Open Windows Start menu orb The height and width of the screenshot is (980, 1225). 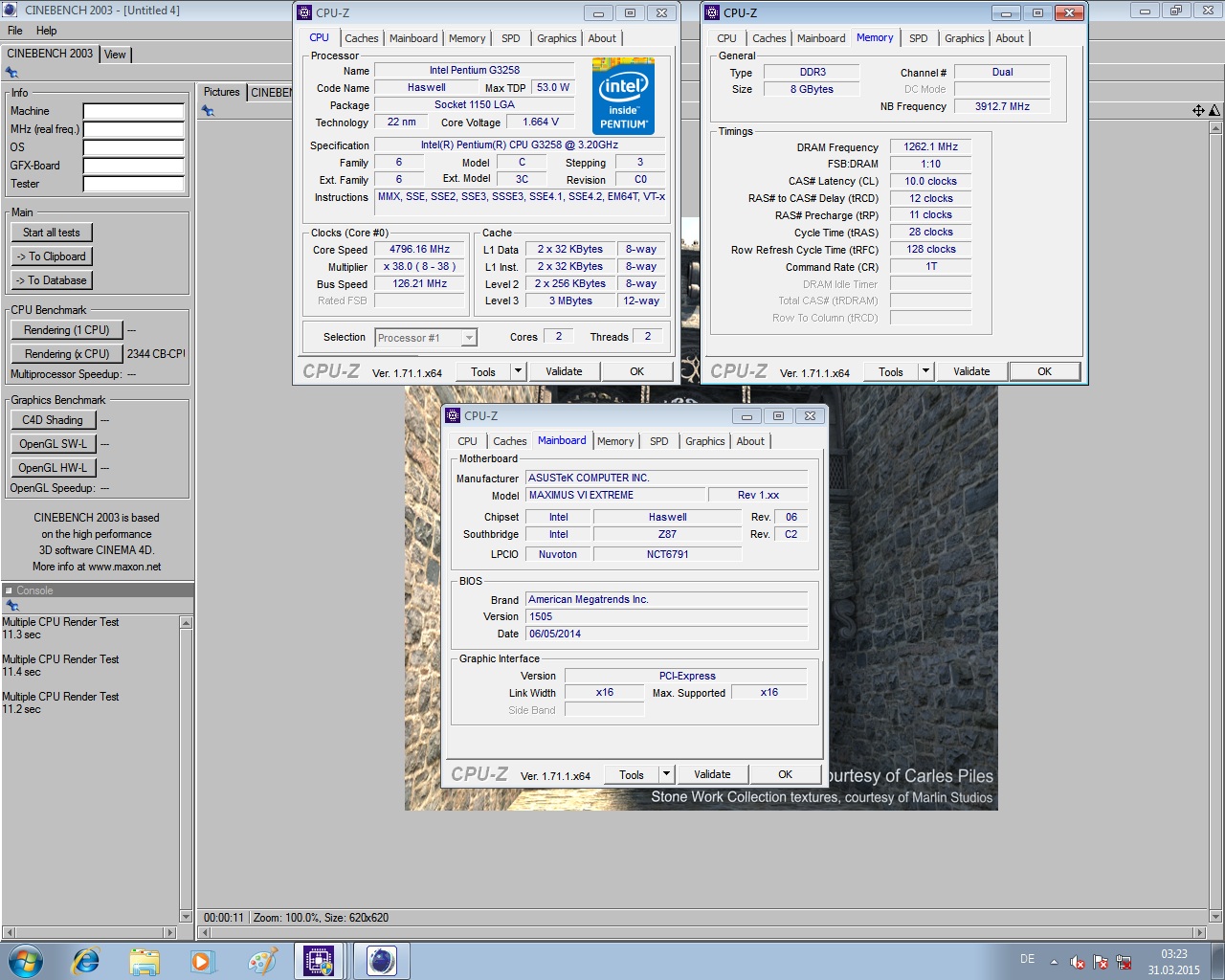(26, 961)
